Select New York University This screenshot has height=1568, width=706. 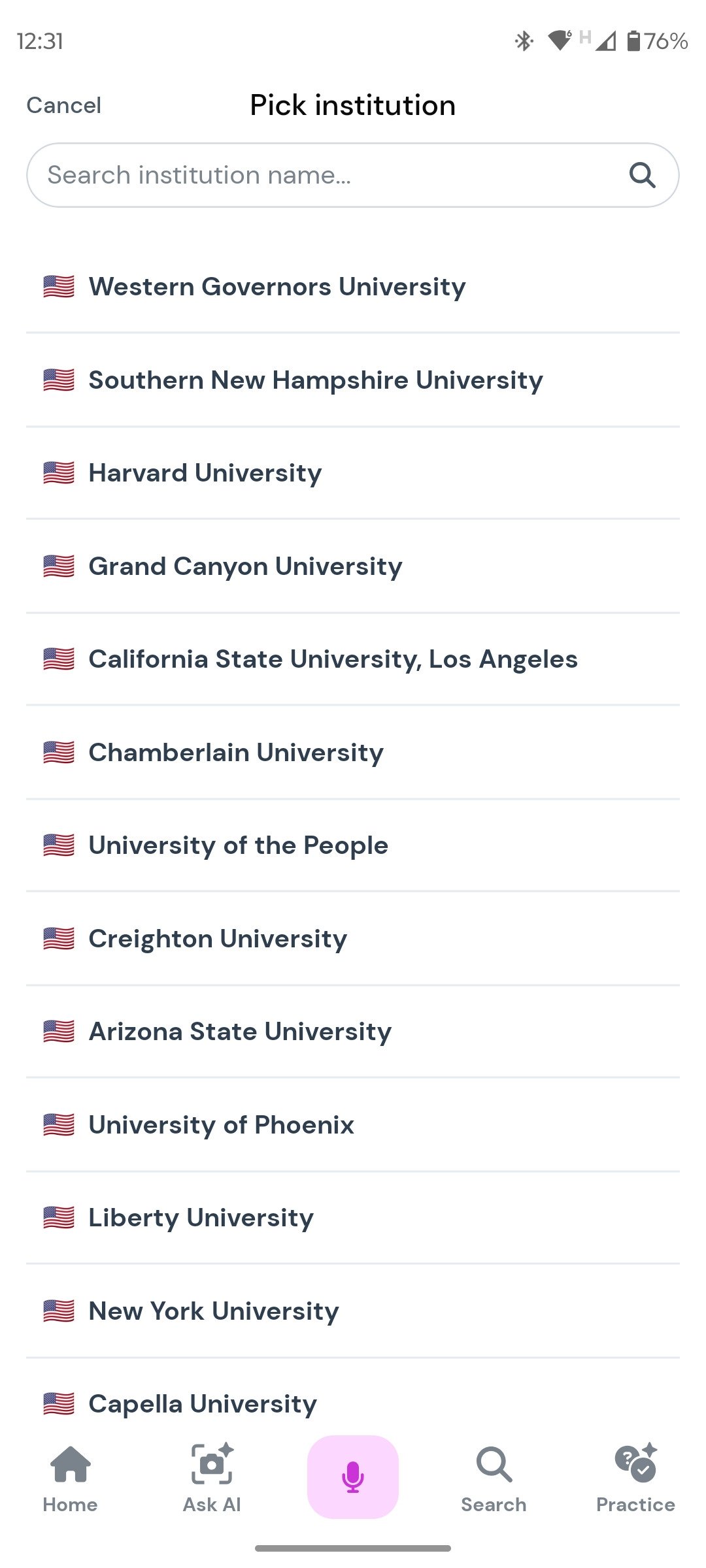pos(214,1311)
